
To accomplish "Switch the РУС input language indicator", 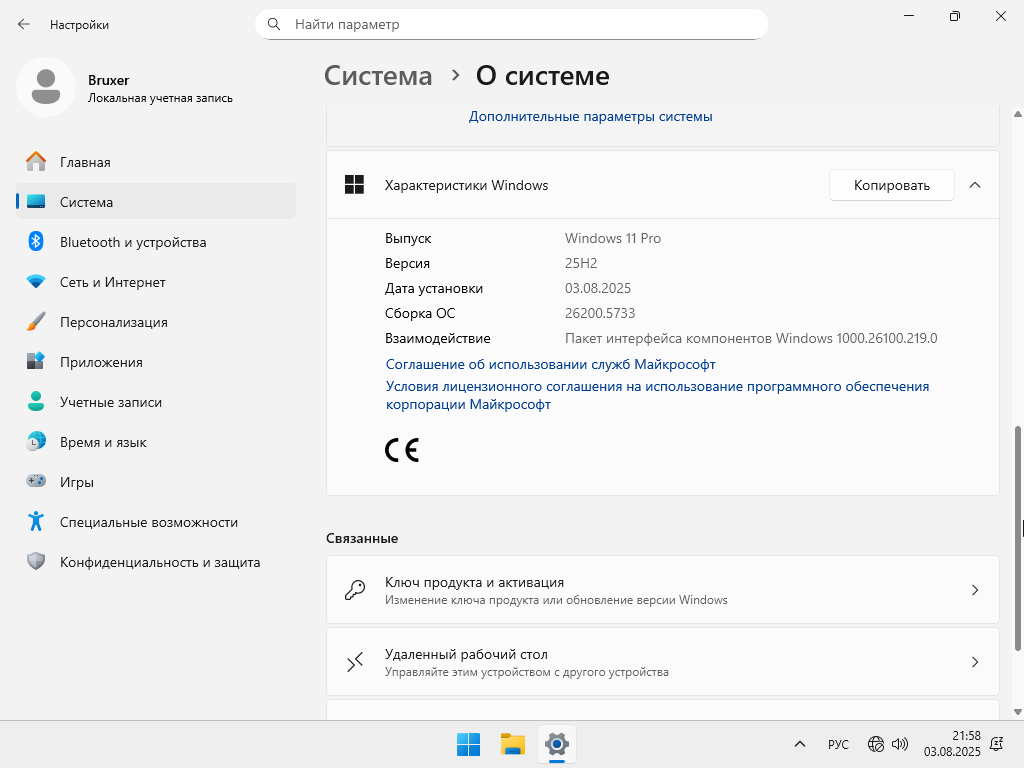I will point(838,744).
